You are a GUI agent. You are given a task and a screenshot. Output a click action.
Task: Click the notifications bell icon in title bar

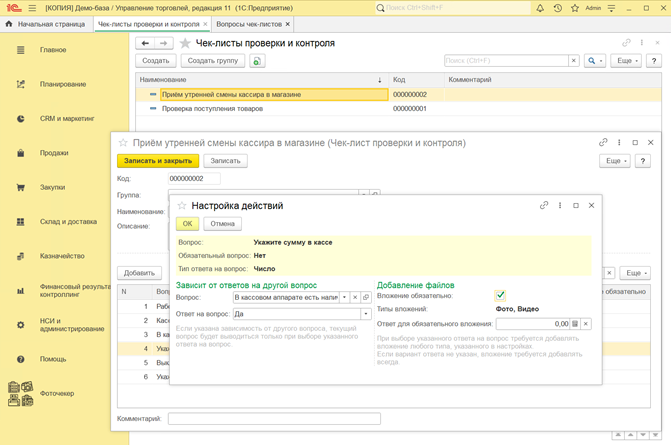pos(540,8)
